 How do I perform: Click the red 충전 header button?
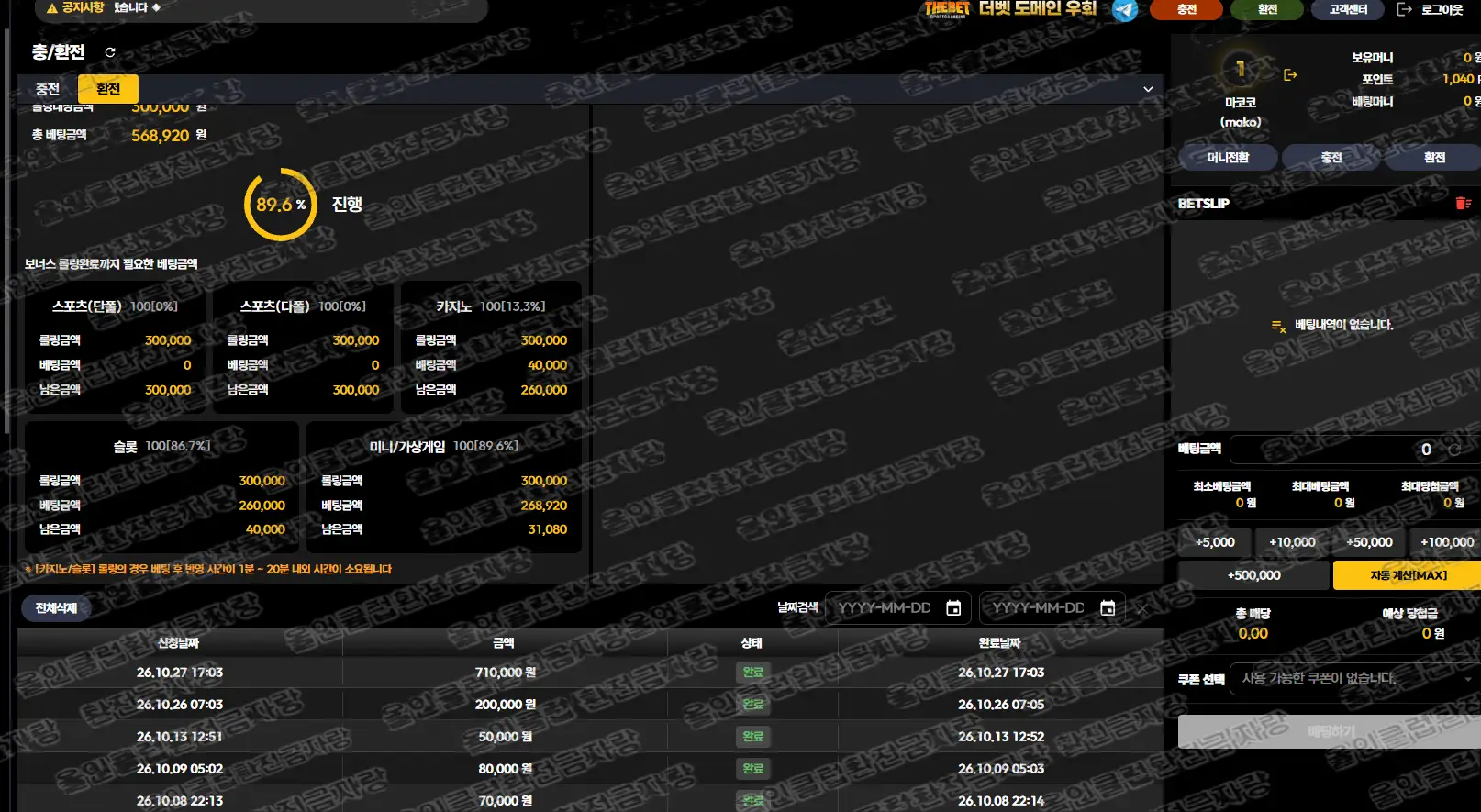pos(1187,9)
